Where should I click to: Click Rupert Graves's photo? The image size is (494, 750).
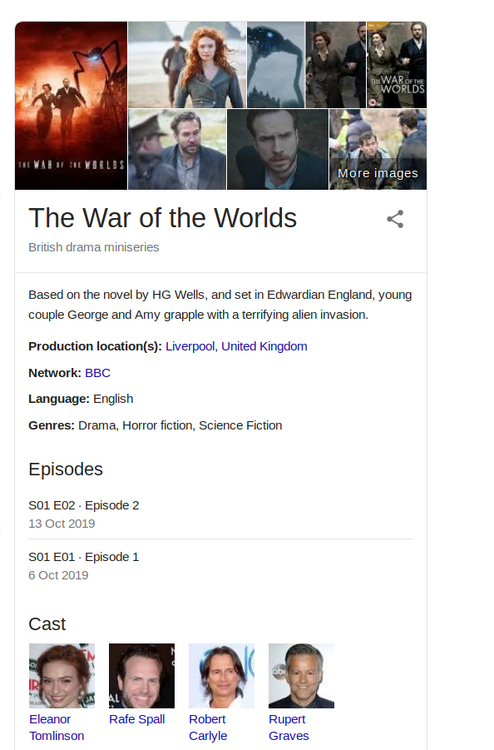[301, 675]
